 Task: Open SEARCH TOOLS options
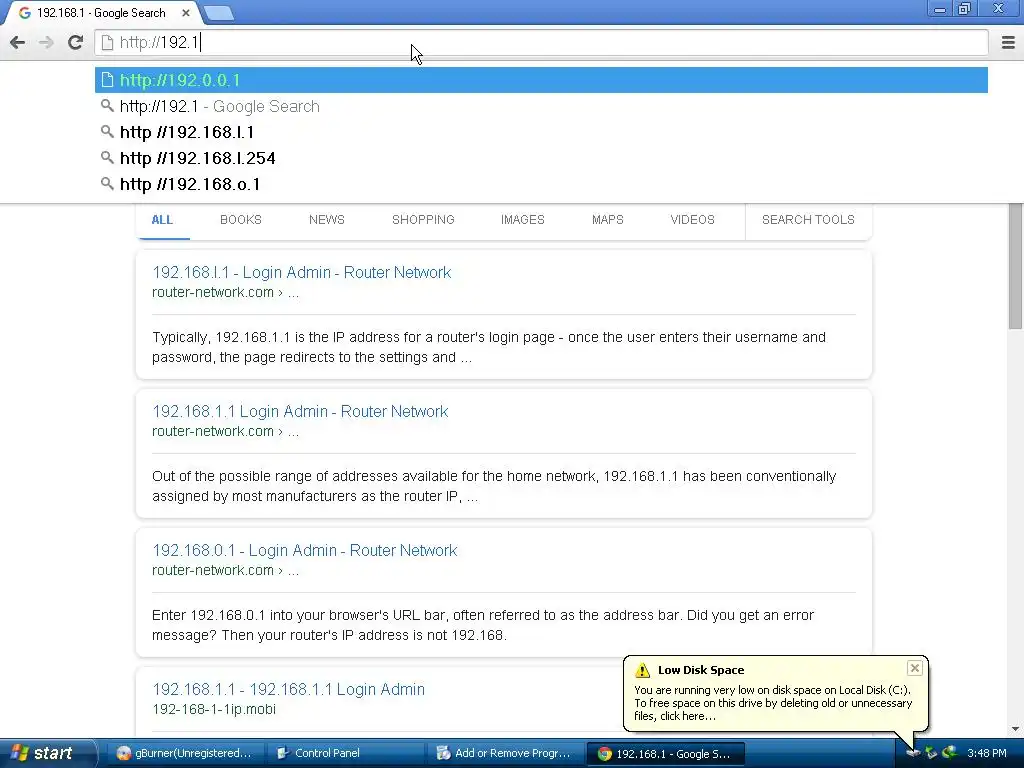(808, 219)
